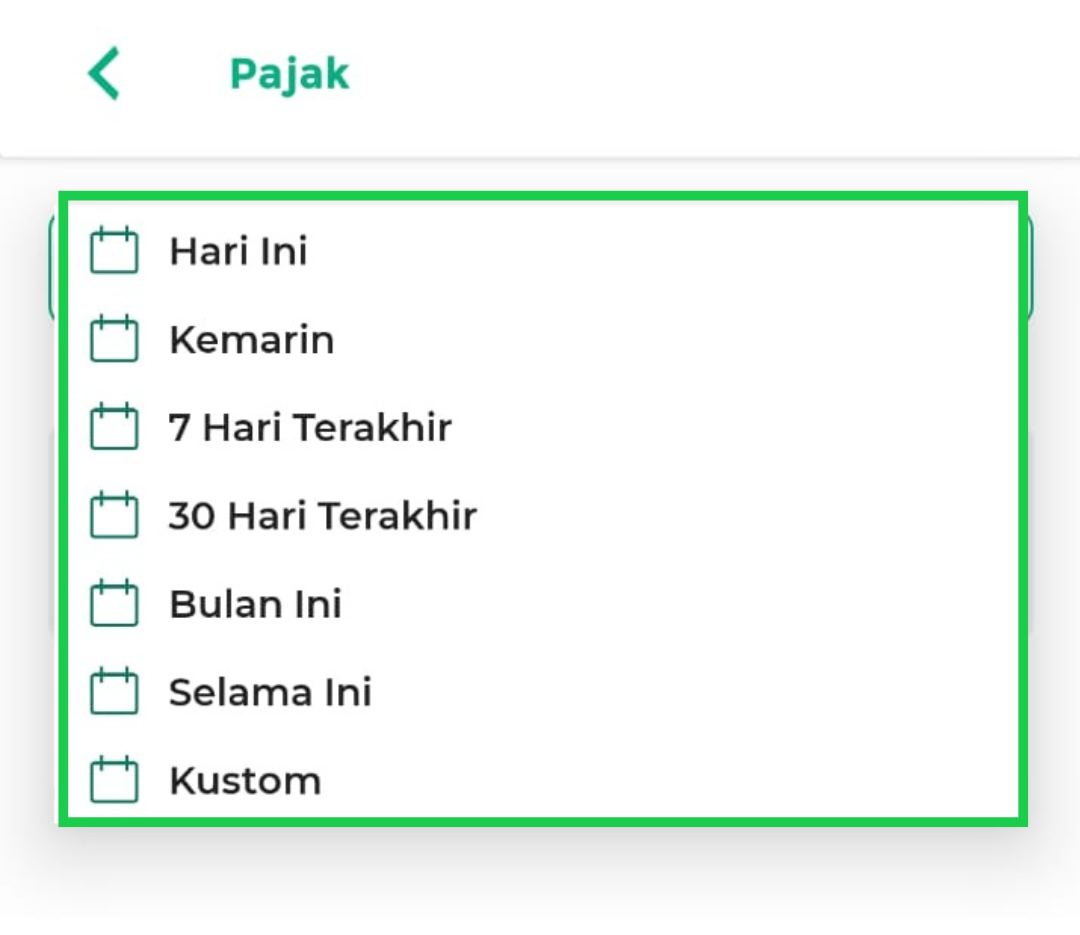Click the calendar icon beside 7 Hari Terakhir
The height and width of the screenshot is (935, 1080).
[114, 427]
